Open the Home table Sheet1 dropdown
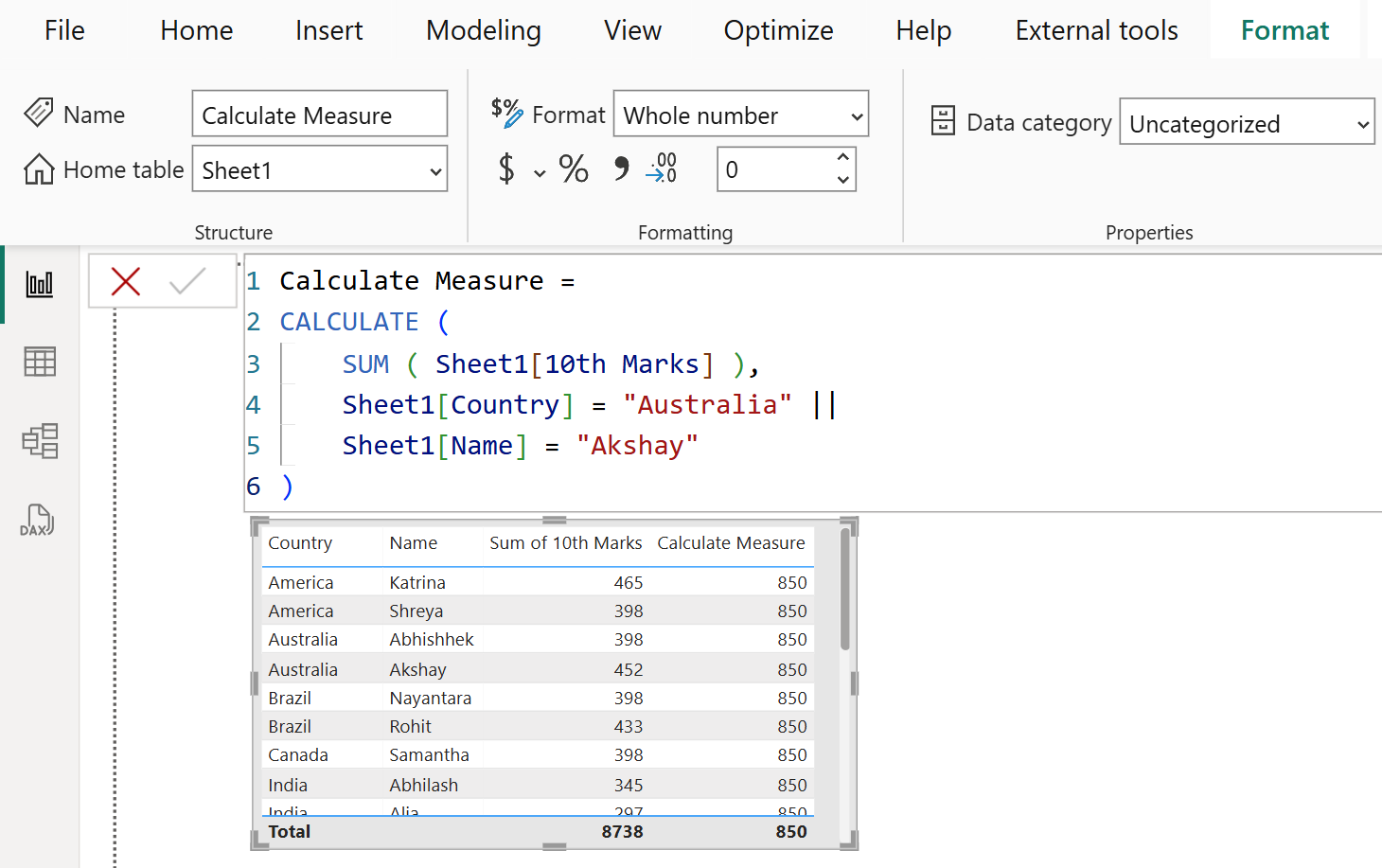 pyautogui.click(x=319, y=169)
